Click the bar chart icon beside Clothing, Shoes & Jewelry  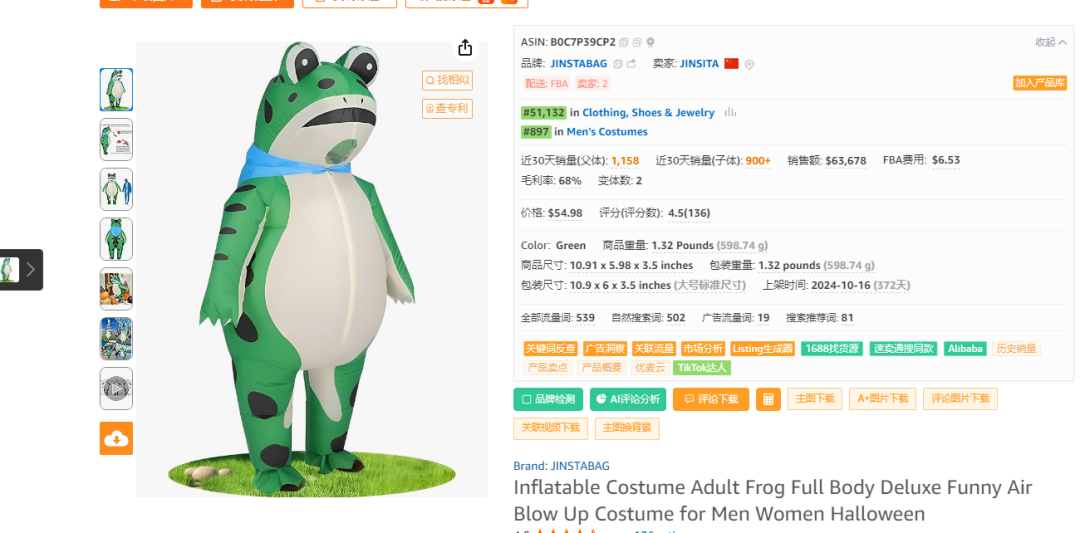pos(730,112)
